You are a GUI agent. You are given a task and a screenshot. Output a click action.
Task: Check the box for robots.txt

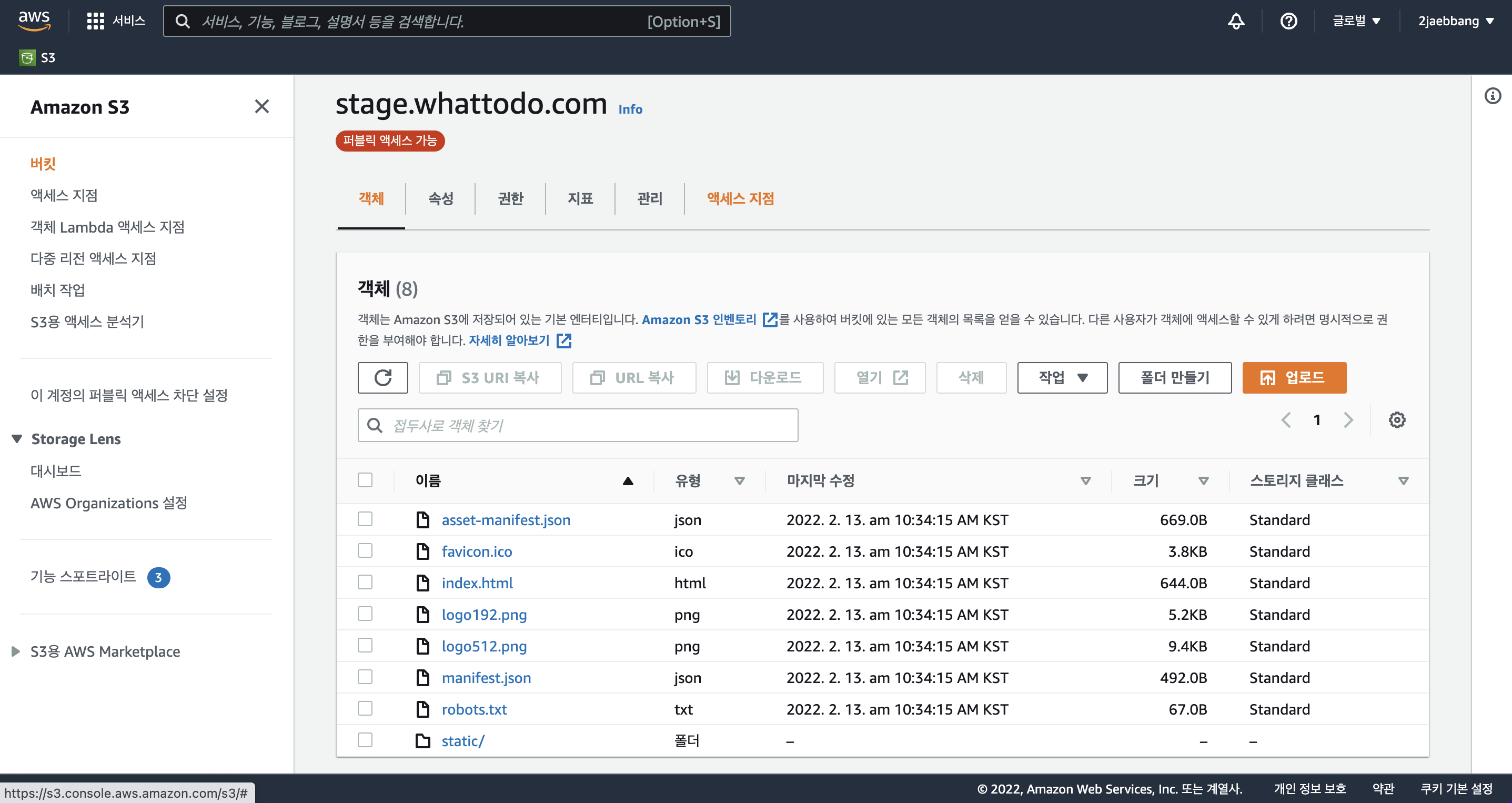[365, 708]
